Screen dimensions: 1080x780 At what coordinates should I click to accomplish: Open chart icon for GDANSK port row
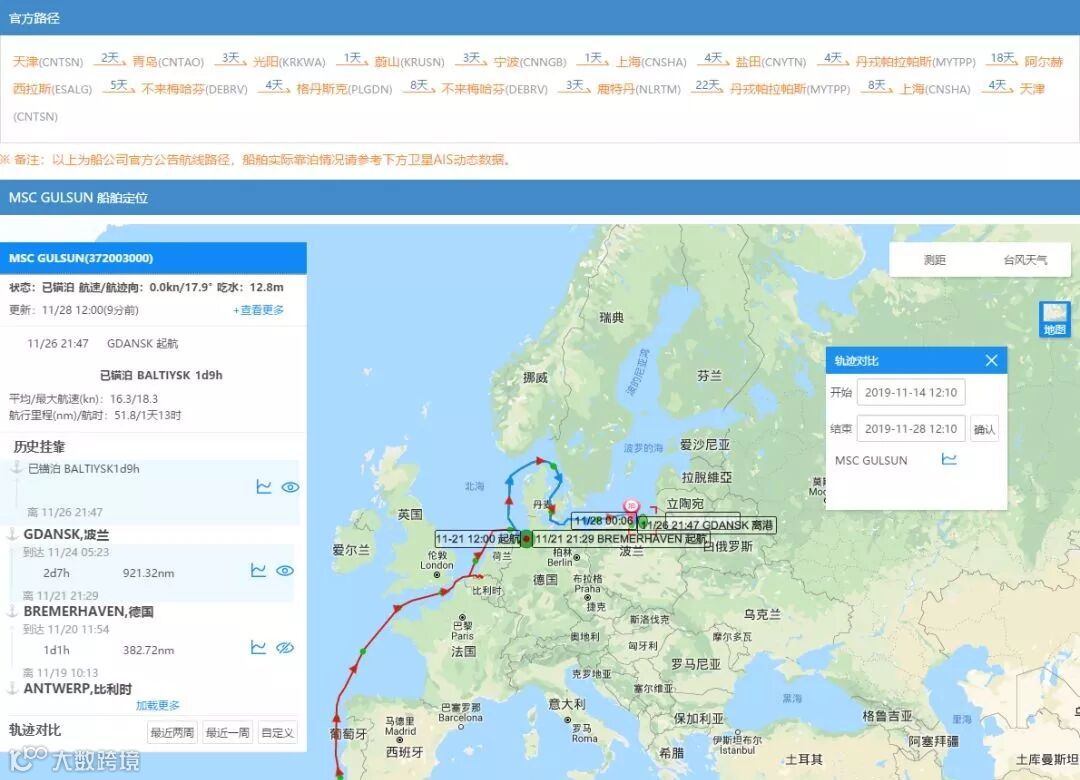click(258, 571)
